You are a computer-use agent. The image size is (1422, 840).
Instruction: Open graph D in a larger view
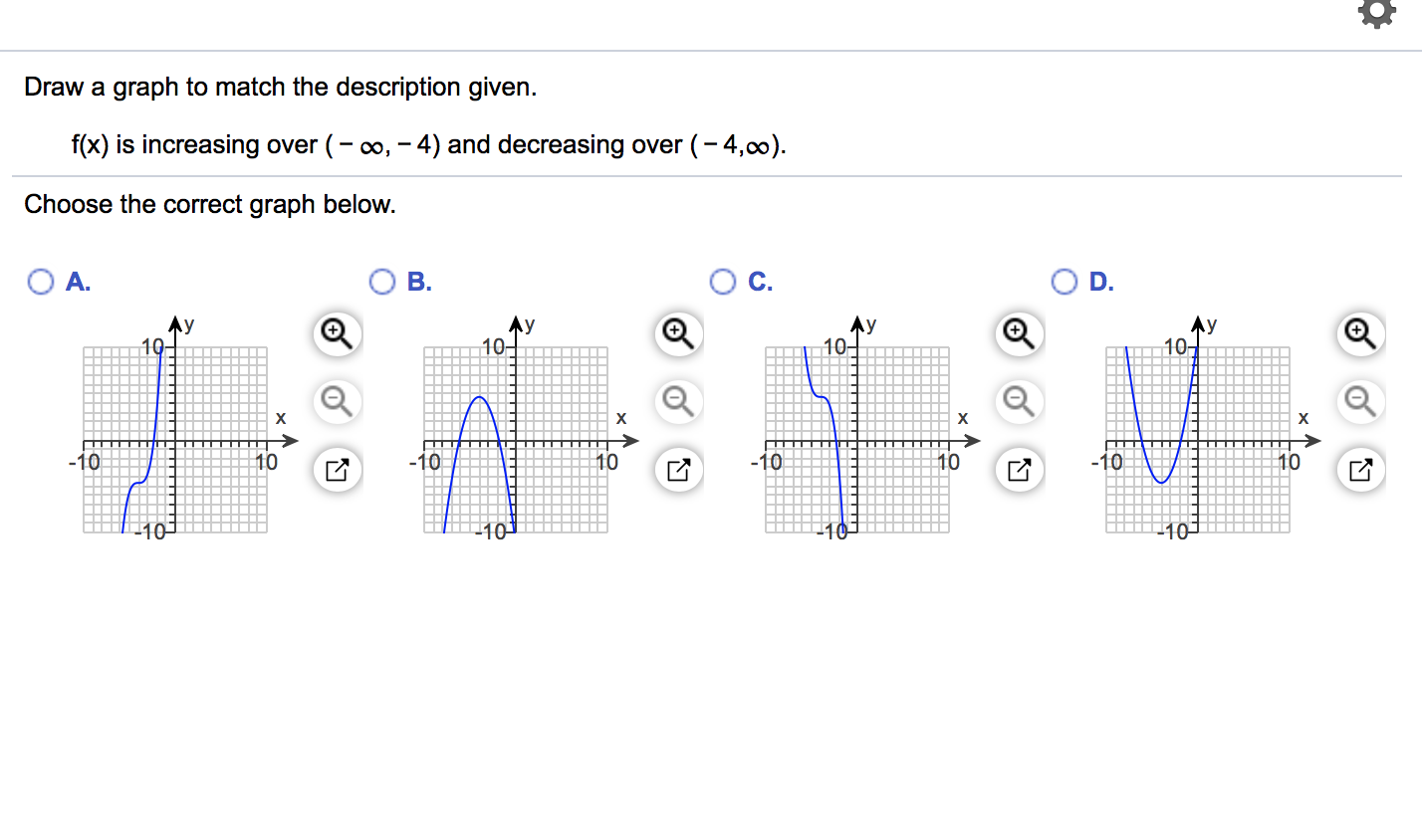point(1359,468)
